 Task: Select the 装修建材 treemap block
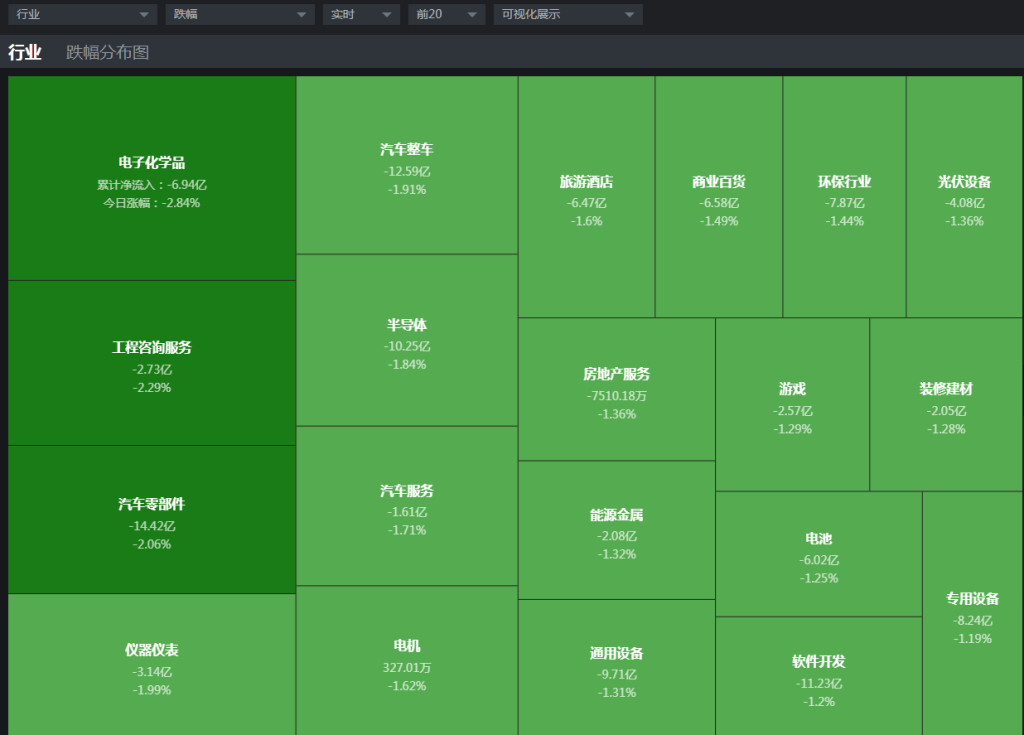946,404
